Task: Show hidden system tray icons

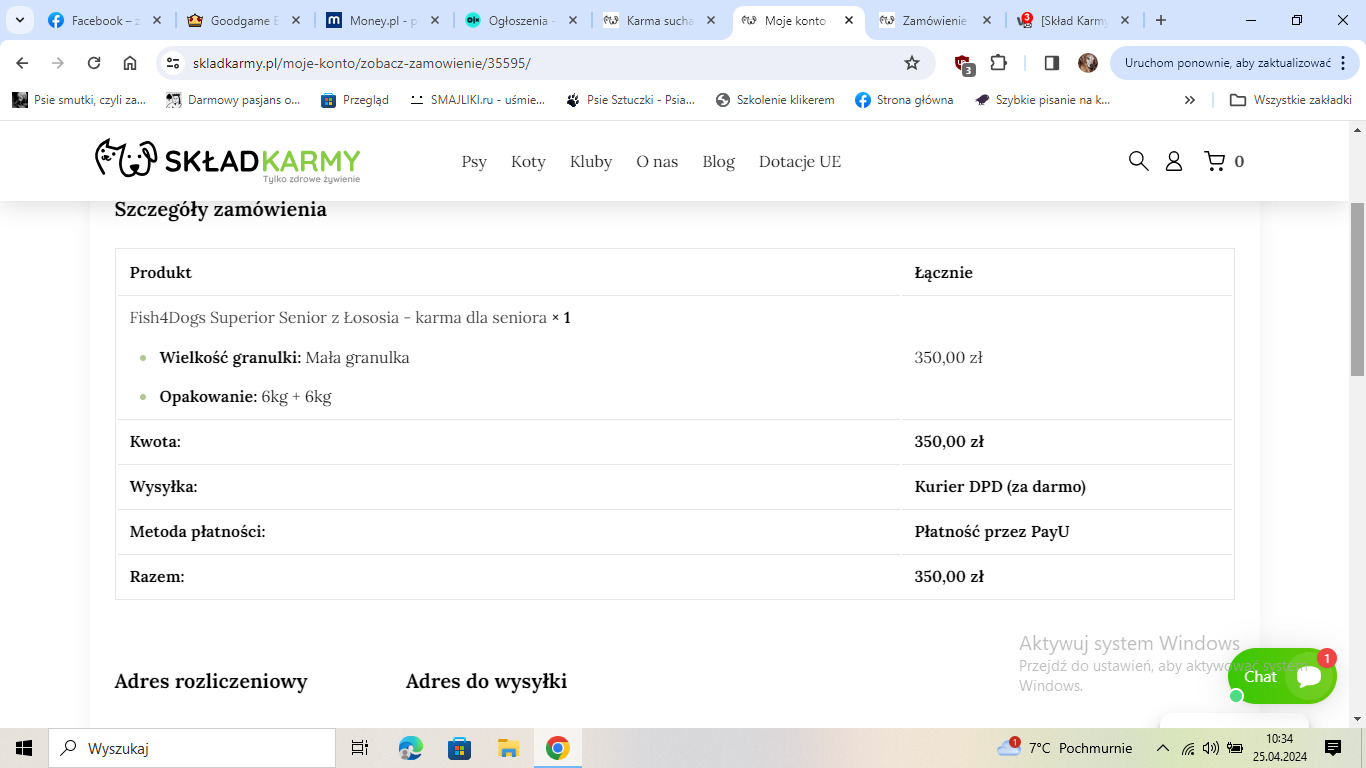Action: point(1162,748)
